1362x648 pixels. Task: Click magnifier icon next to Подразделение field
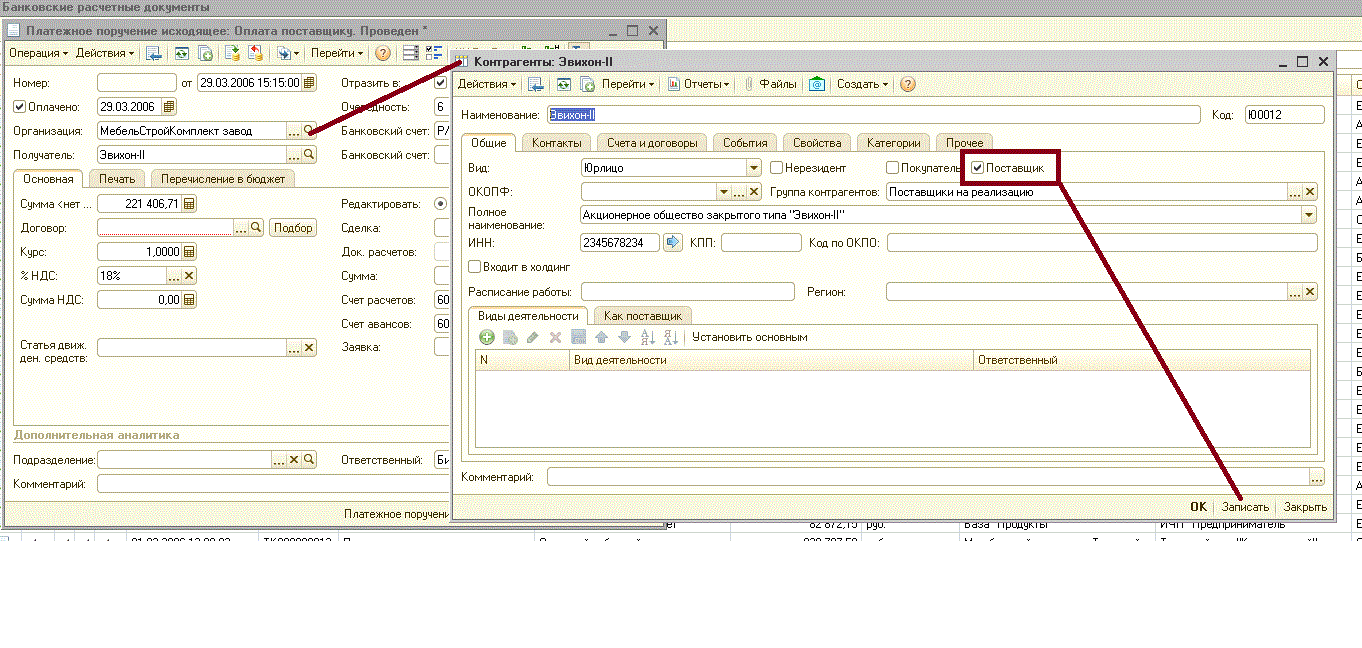coord(309,460)
